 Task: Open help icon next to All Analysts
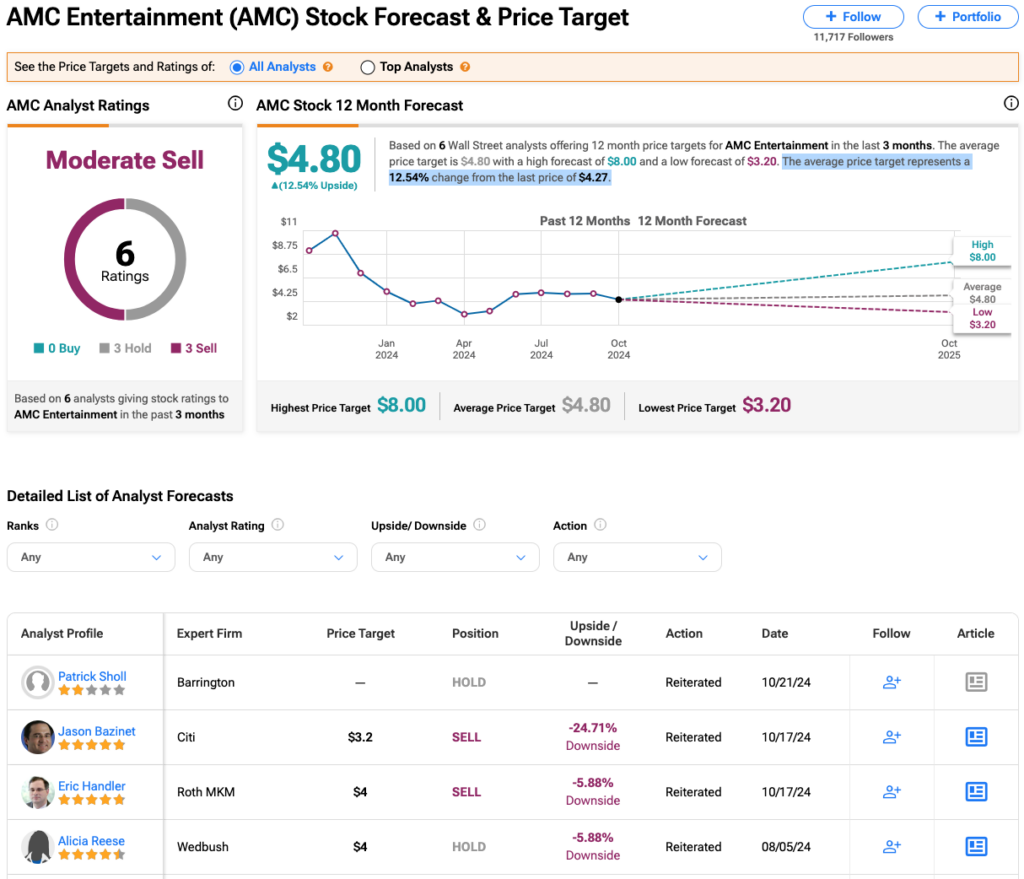328,67
